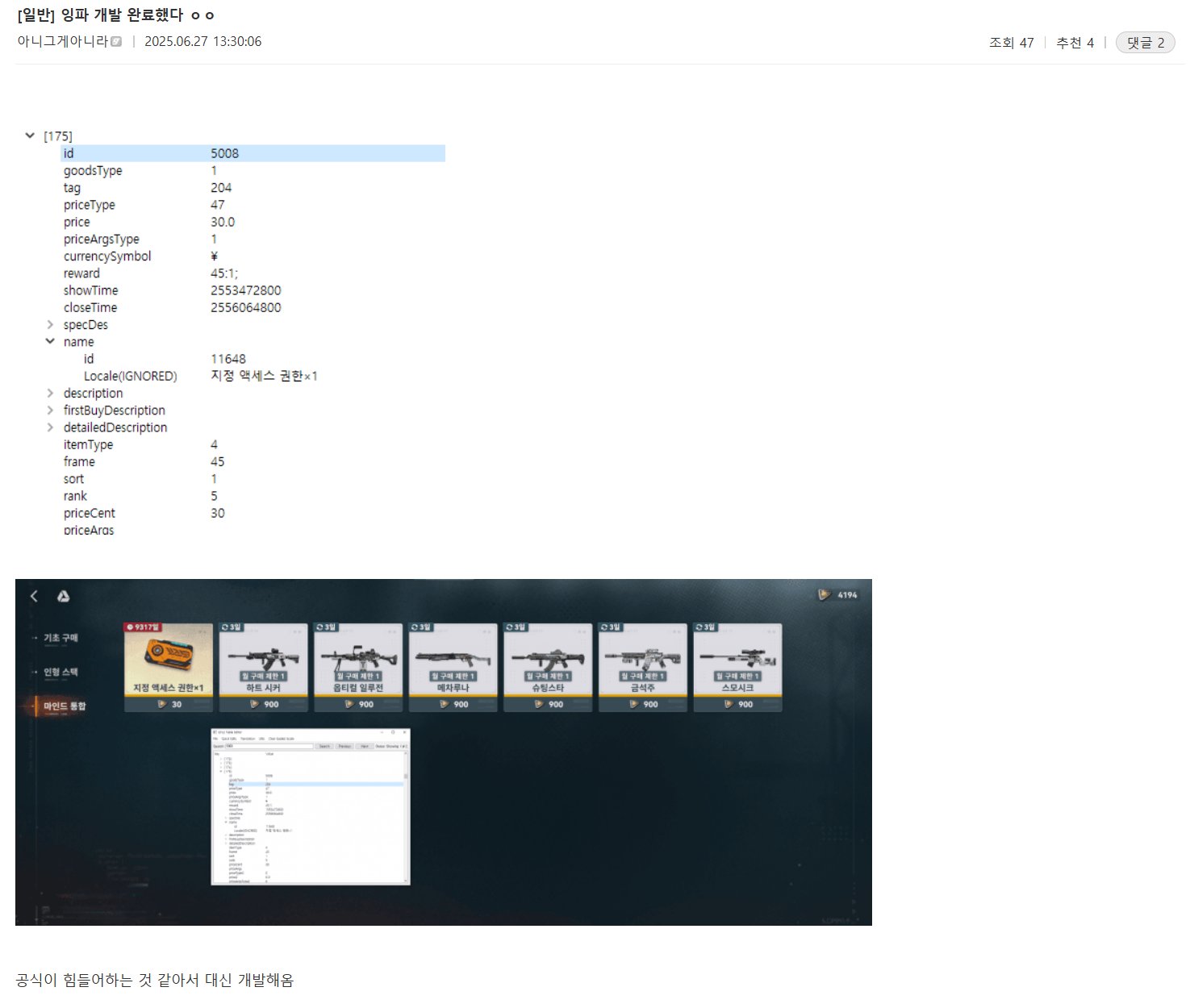Click the 댓글 2 comments button
This screenshot has width=1190, height=1008.
pos(1145,43)
